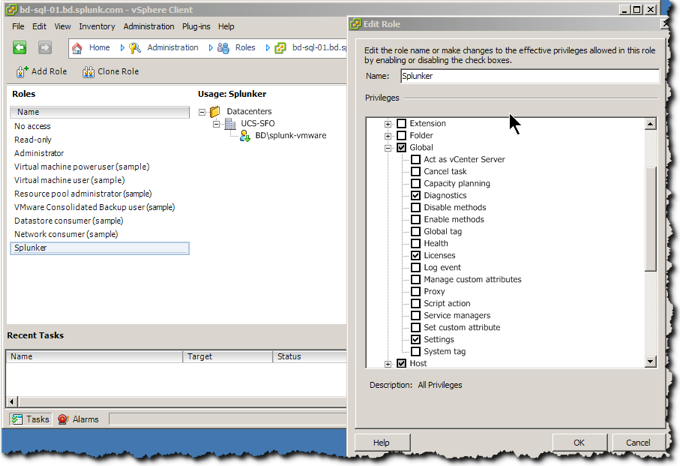Screen dimensions: 680x466
Task: Click the Help button in Edit Role
Action: point(382,443)
